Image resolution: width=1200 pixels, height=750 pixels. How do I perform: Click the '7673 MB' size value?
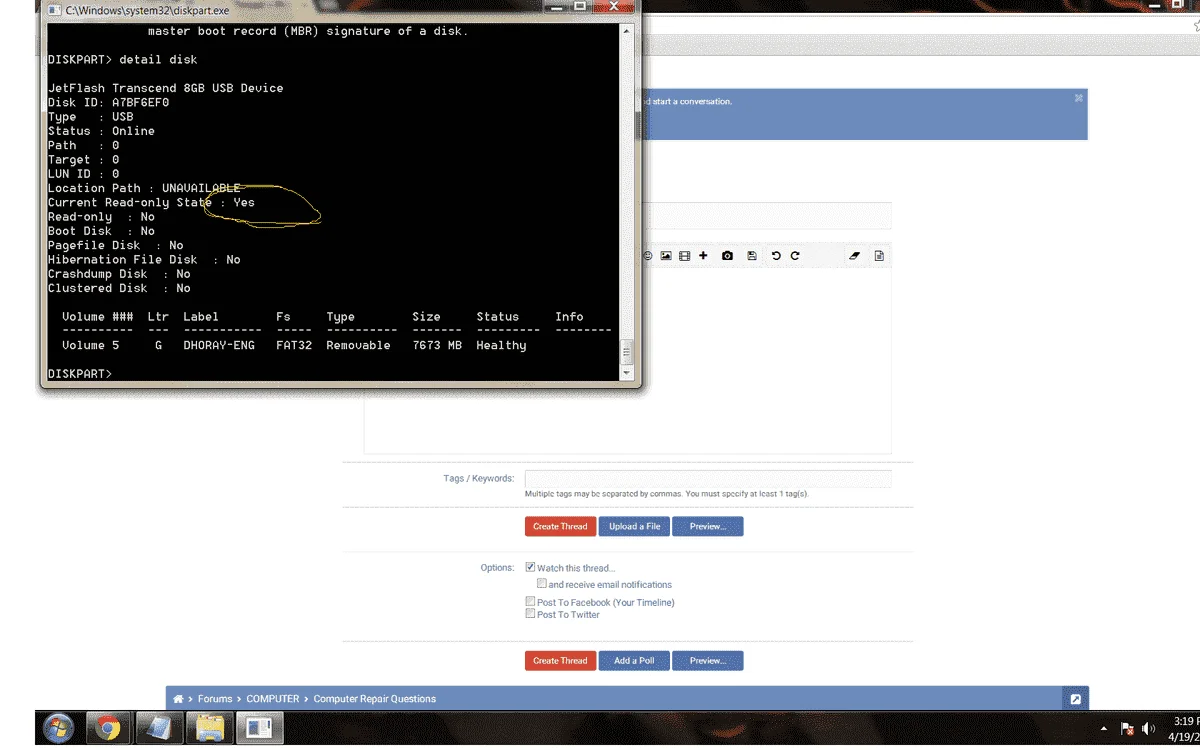(437, 345)
